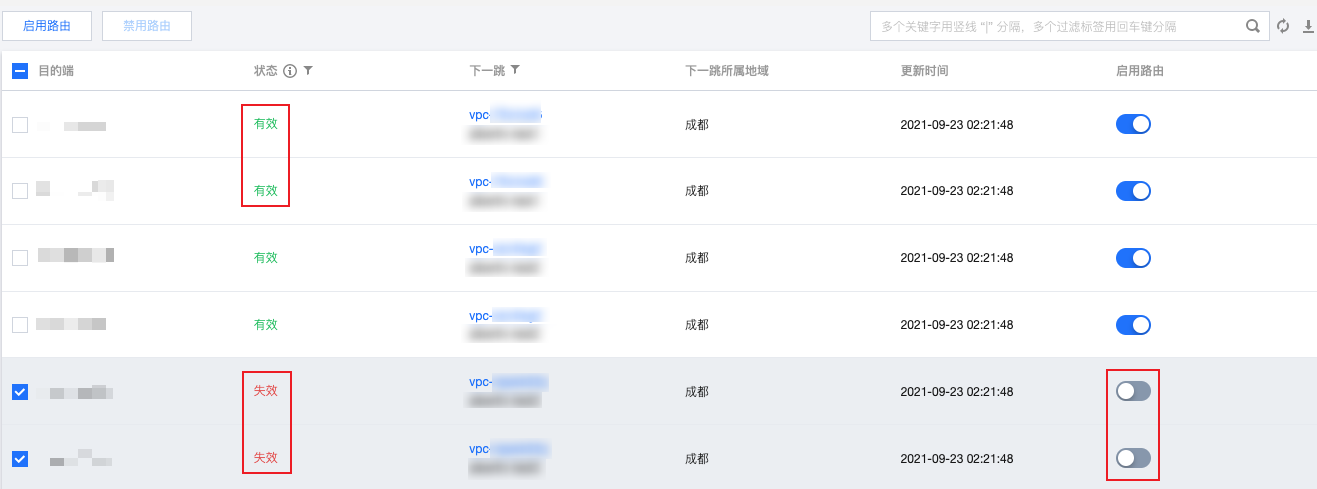Screen dimensions: 1317x489
Task: Click the search magnifier icon
Action: [1252, 27]
